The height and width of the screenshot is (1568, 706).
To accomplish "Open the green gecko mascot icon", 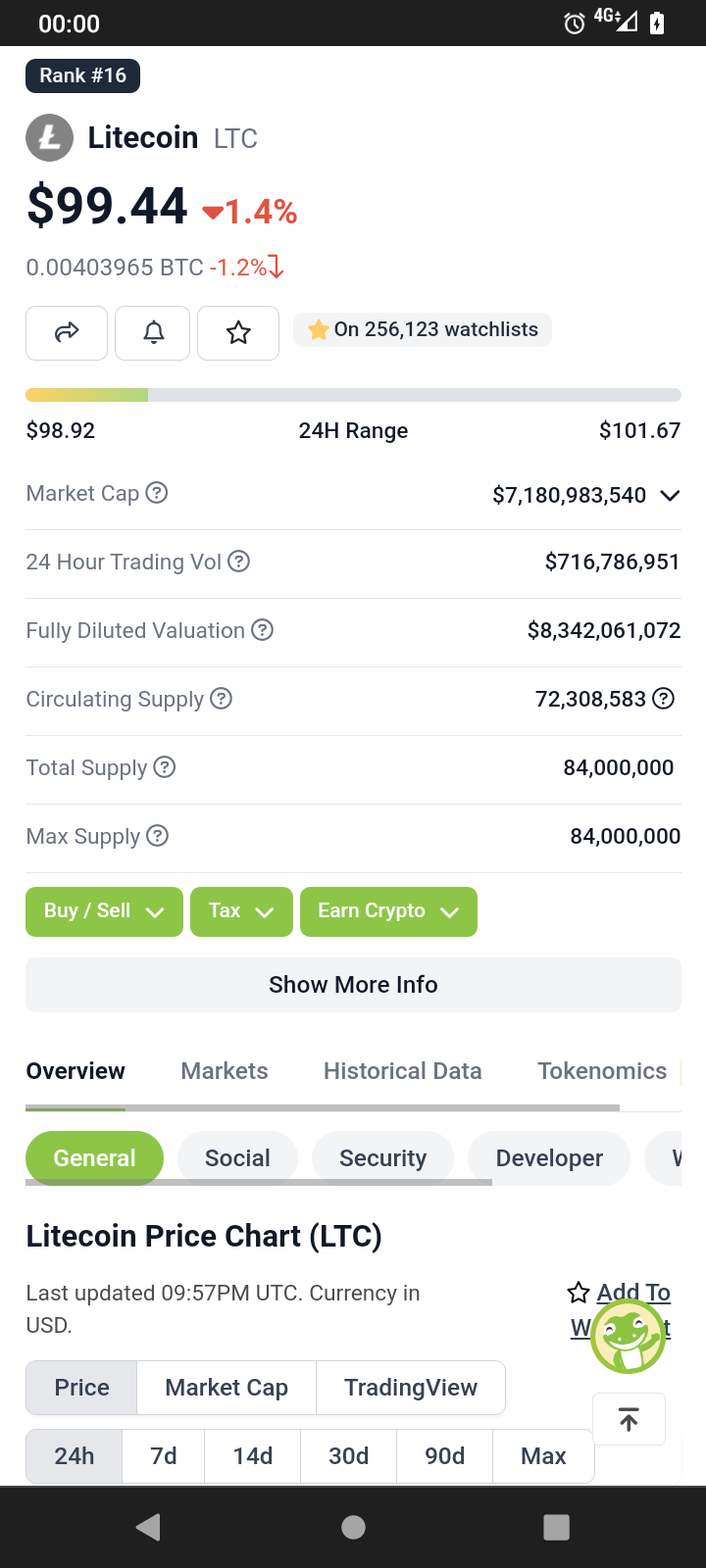I will pos(629,1337).
